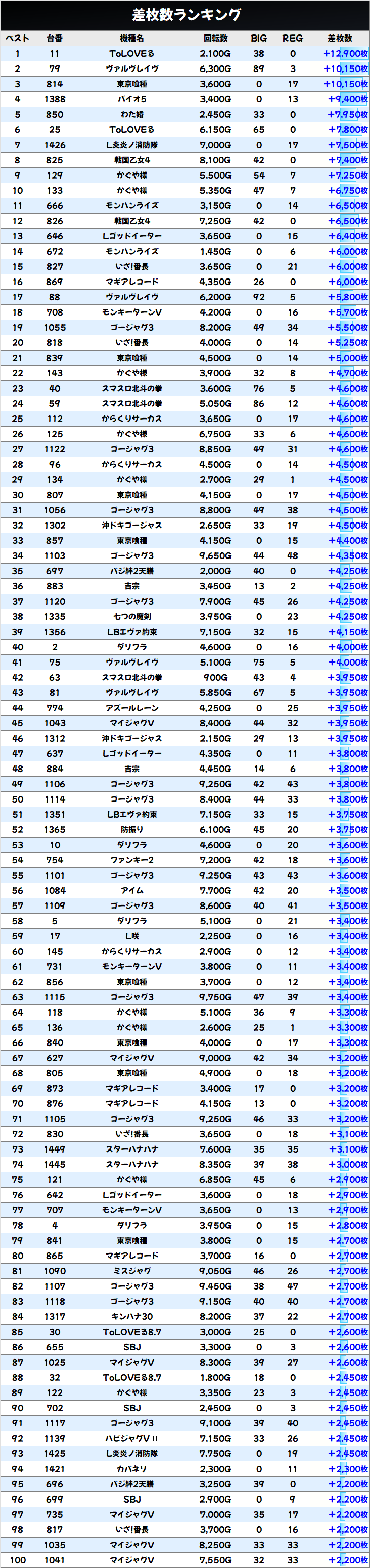Click machine number 627 cell
The width and height of the screenshot is (370, 1568).
pos(55,1058)
